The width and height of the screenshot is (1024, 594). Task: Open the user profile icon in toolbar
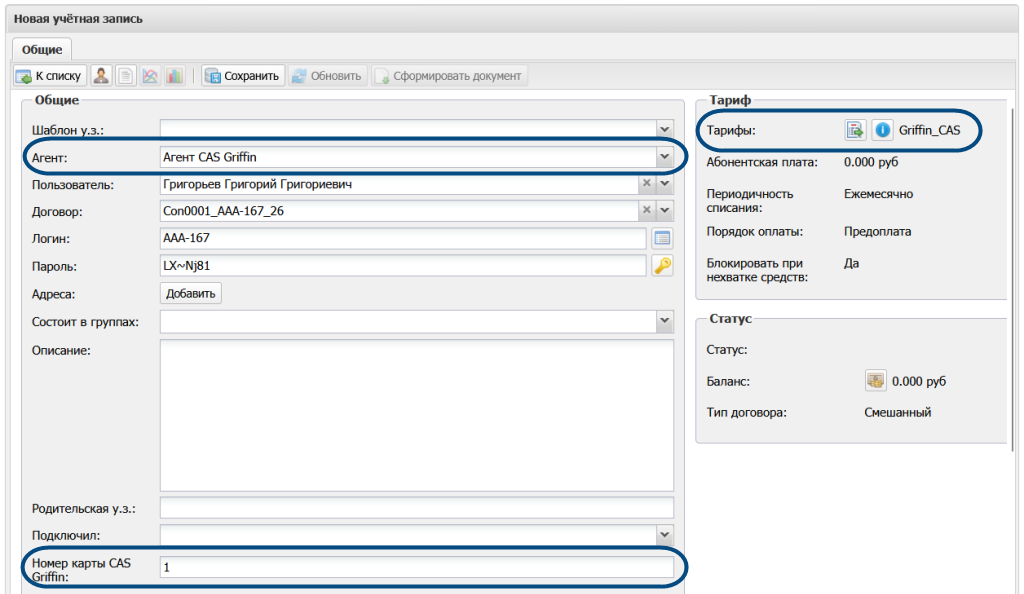(x=101, y=76)
